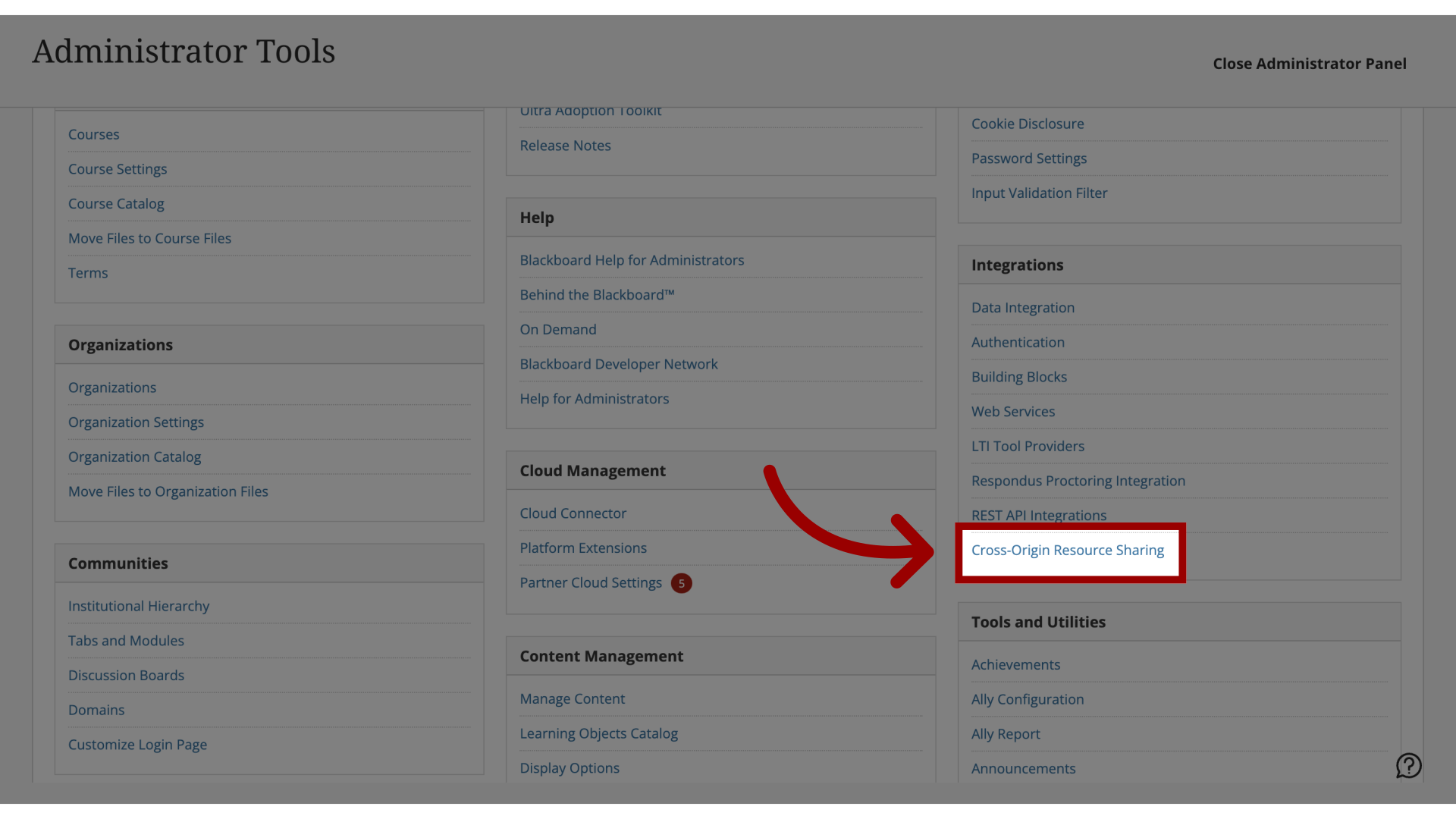Select the LTI Tool Providers option

(x=1028, y=447)
